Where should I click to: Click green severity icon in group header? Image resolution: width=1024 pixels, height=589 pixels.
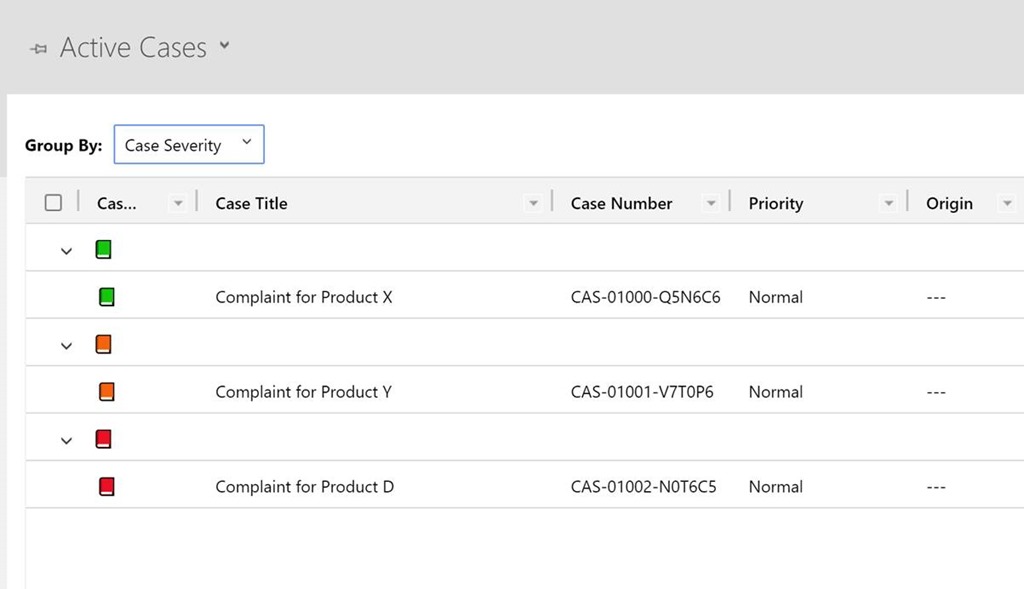point(104,250)
